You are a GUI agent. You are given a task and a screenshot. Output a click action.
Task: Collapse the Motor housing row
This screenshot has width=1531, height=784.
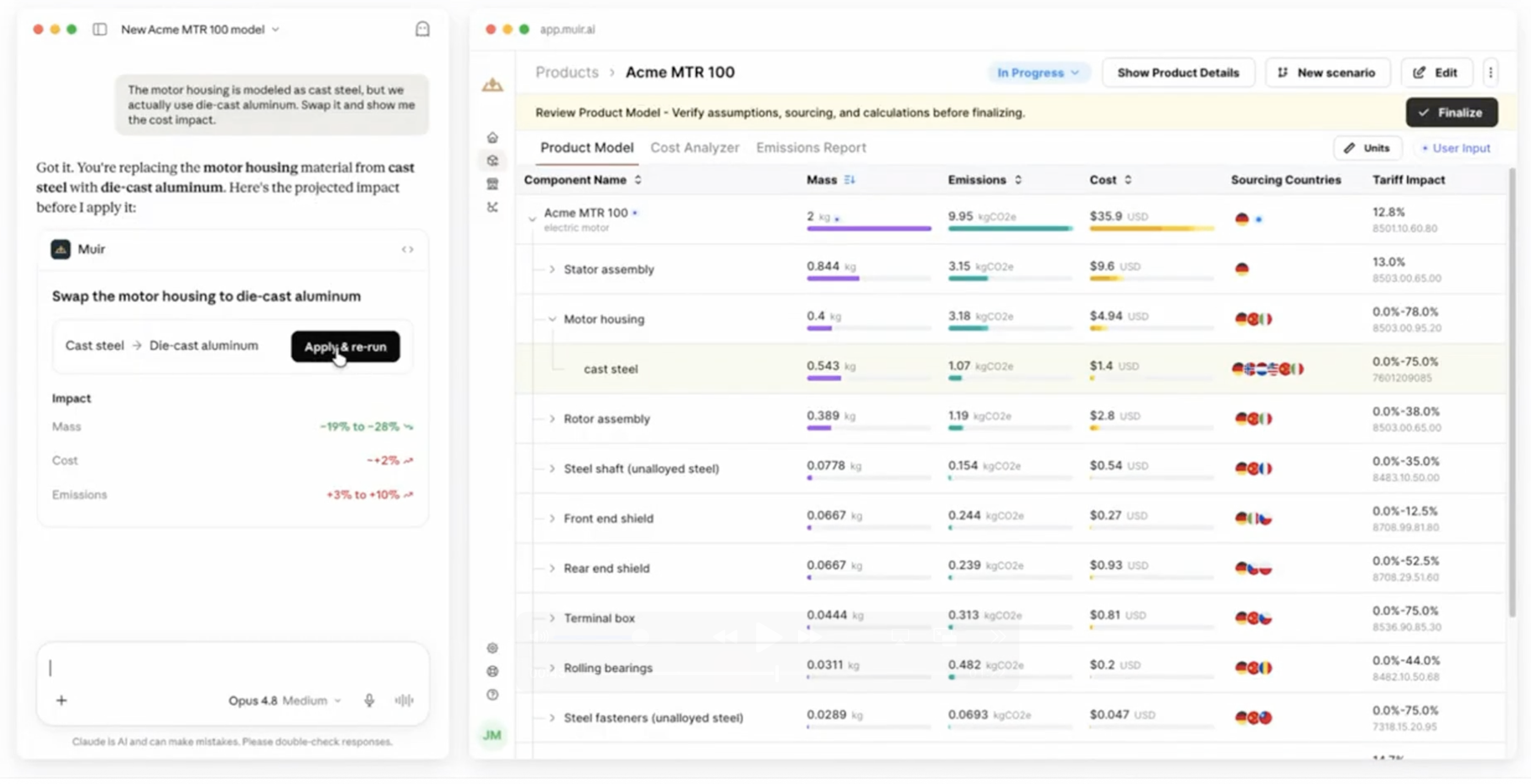(552, 319)
